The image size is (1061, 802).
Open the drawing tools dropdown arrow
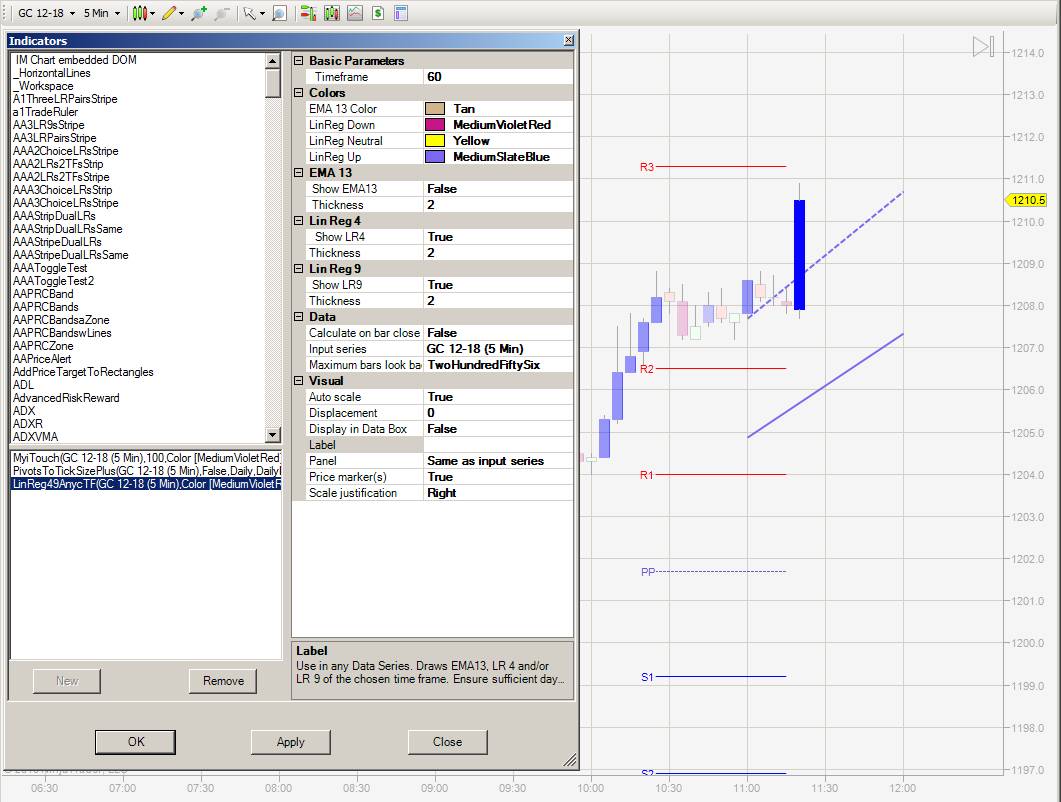pos(181,14)
